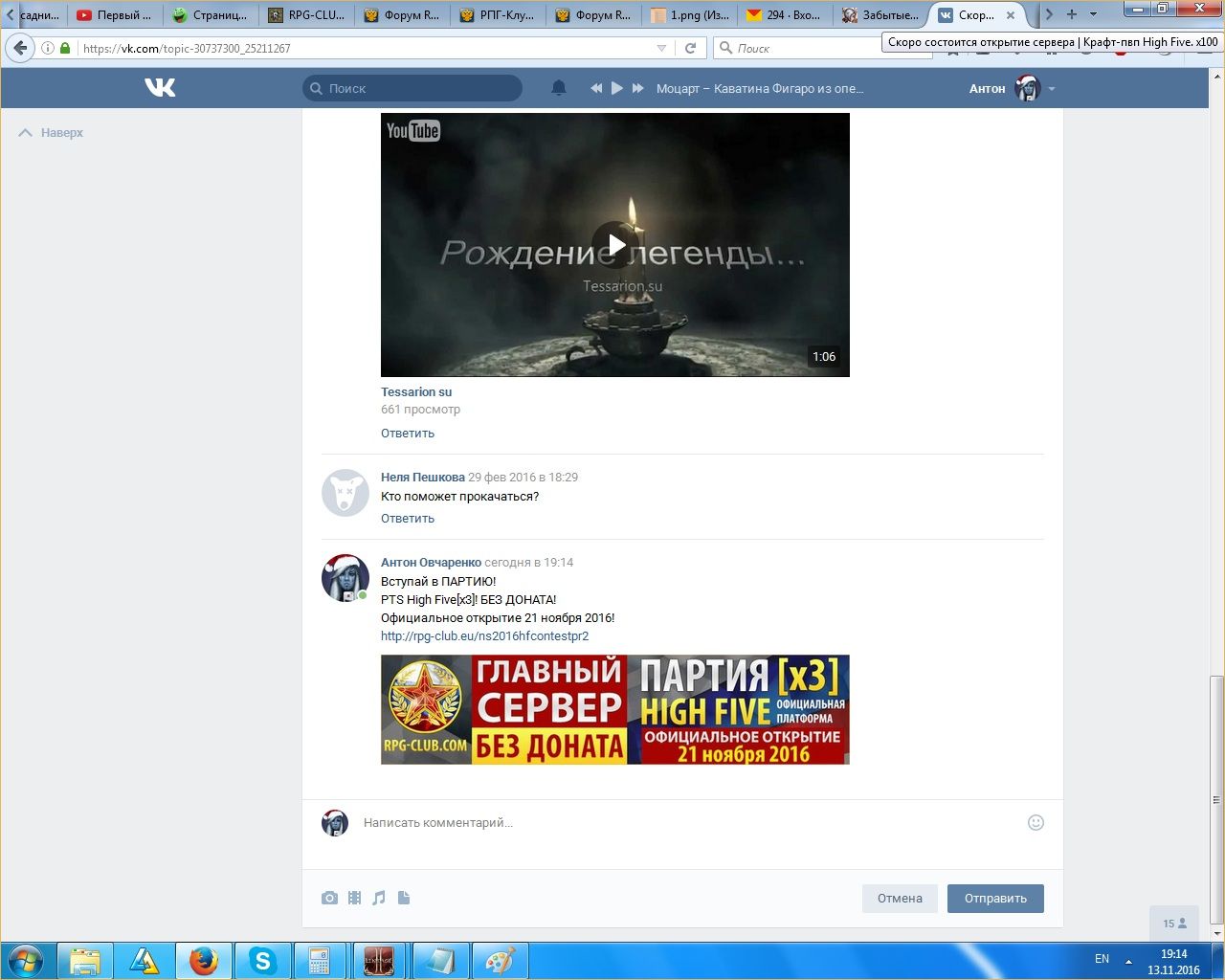Image resolution: width=1225 pixels, height=980 pixels.
Task: Open the rpg-club.eu contest link
Action: pyautogui.click(x=484, y=635)
